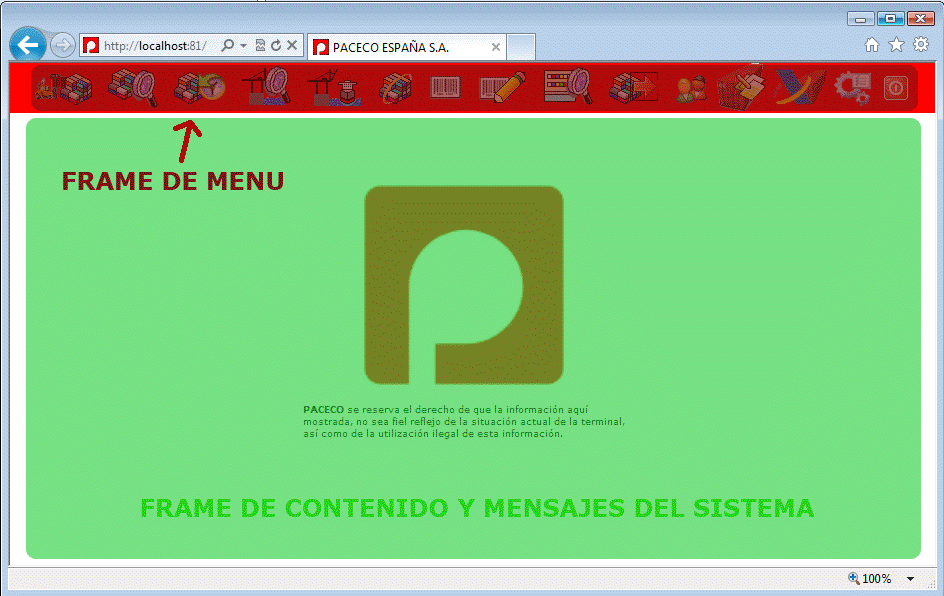This screenshot has height=596, width=944.
Task: Open the rack with magnifier icon
Action: point(568,86)
